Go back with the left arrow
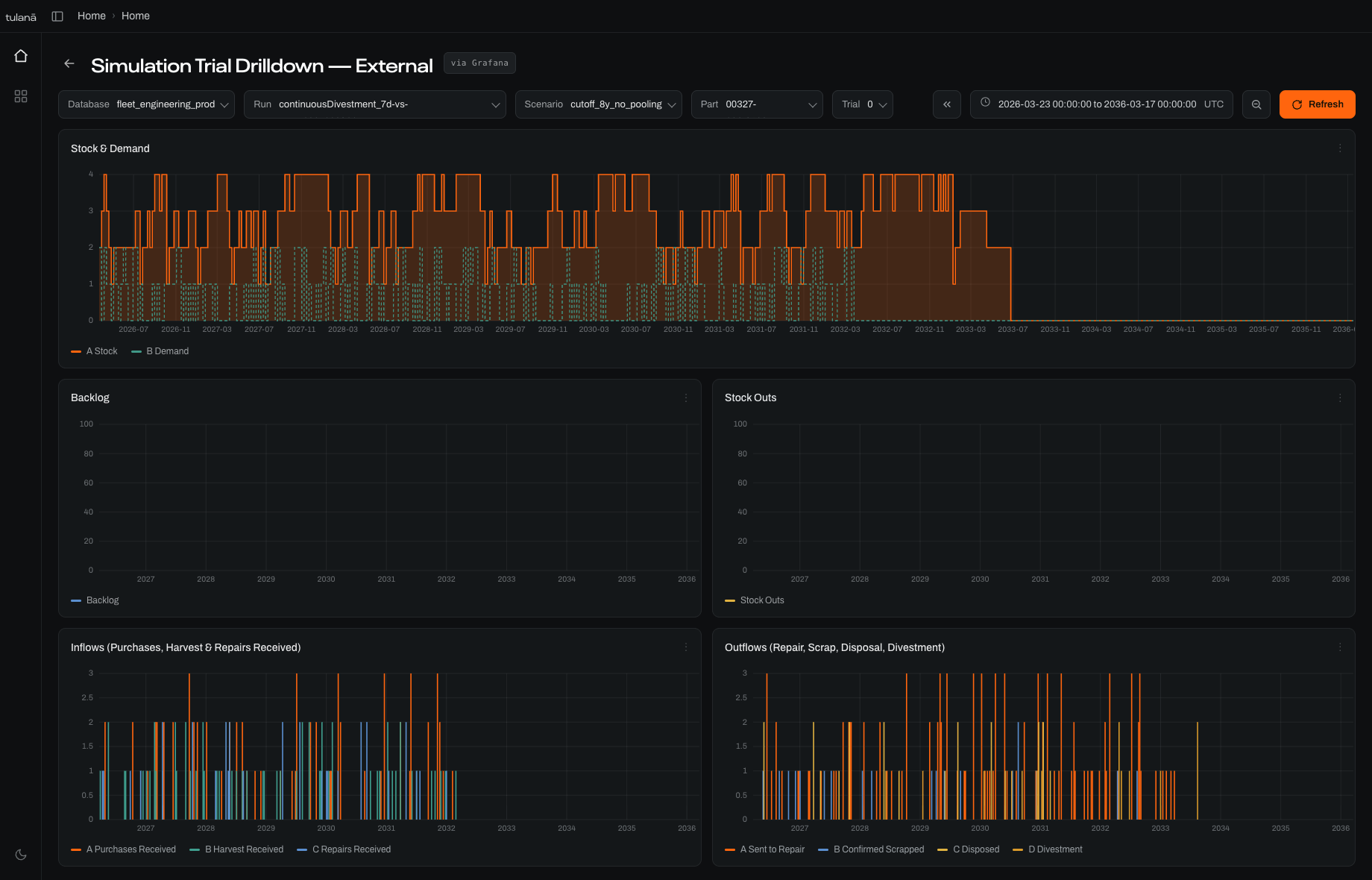The image size is (1372, 880). pyautogui.click(x=69, y=64)
